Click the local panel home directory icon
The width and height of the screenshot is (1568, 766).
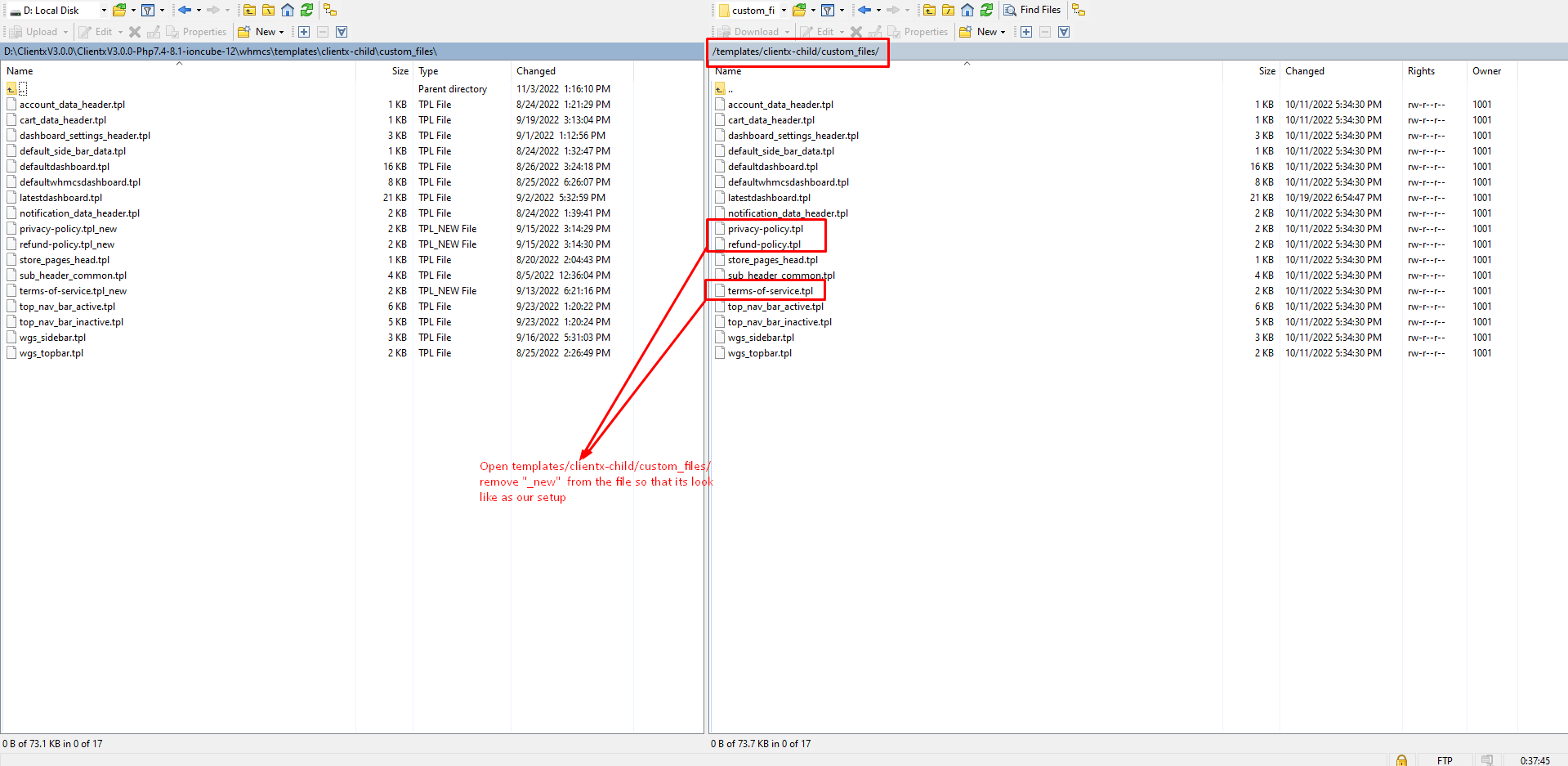point(288,10)
